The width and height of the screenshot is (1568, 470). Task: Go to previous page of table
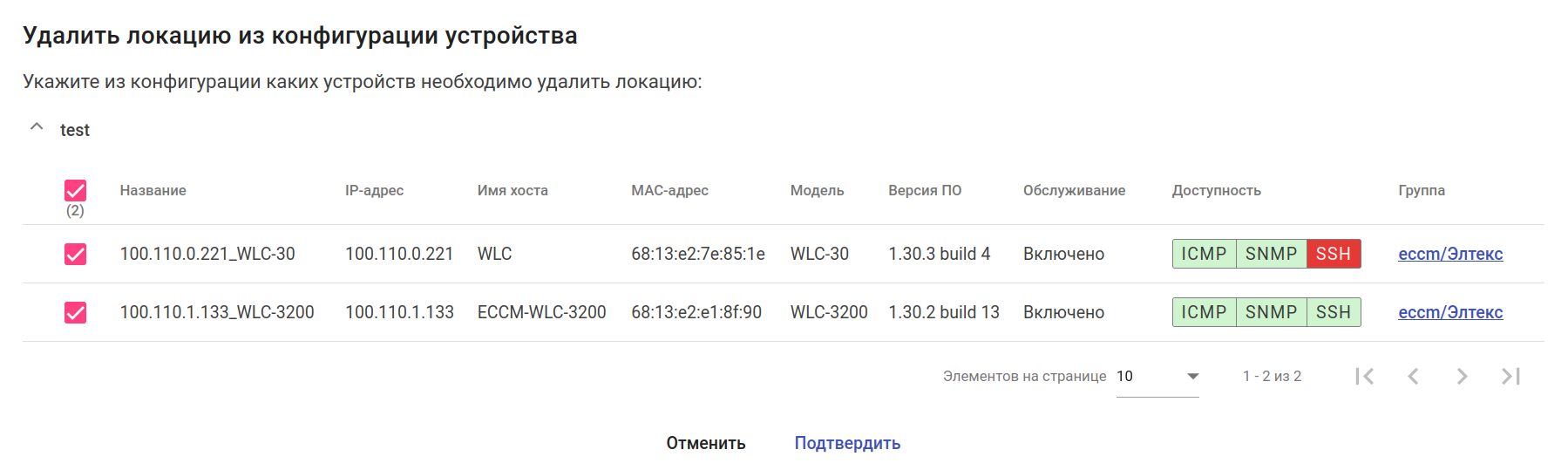pos(1413,376)
